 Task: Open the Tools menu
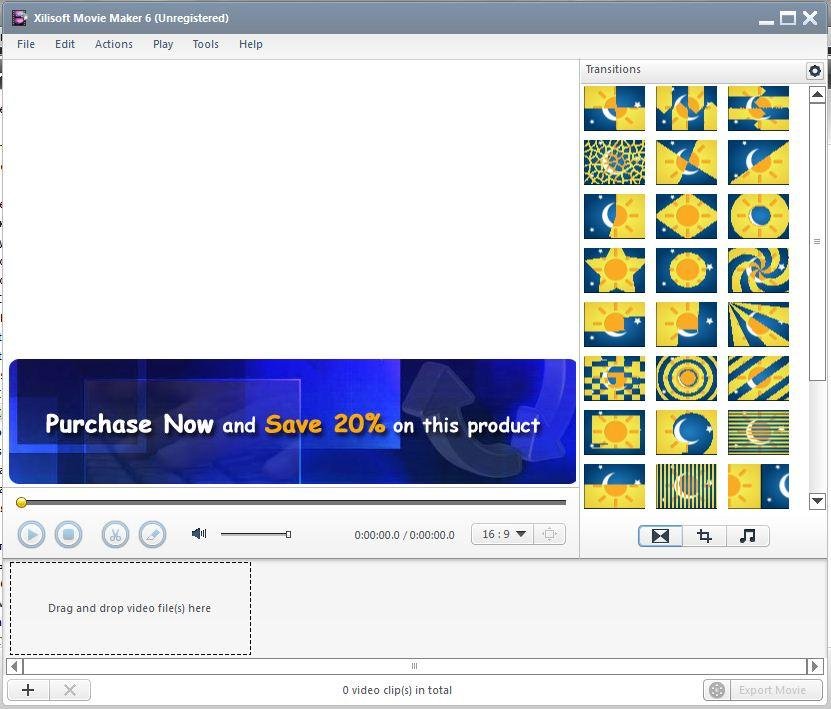point(205,44)
